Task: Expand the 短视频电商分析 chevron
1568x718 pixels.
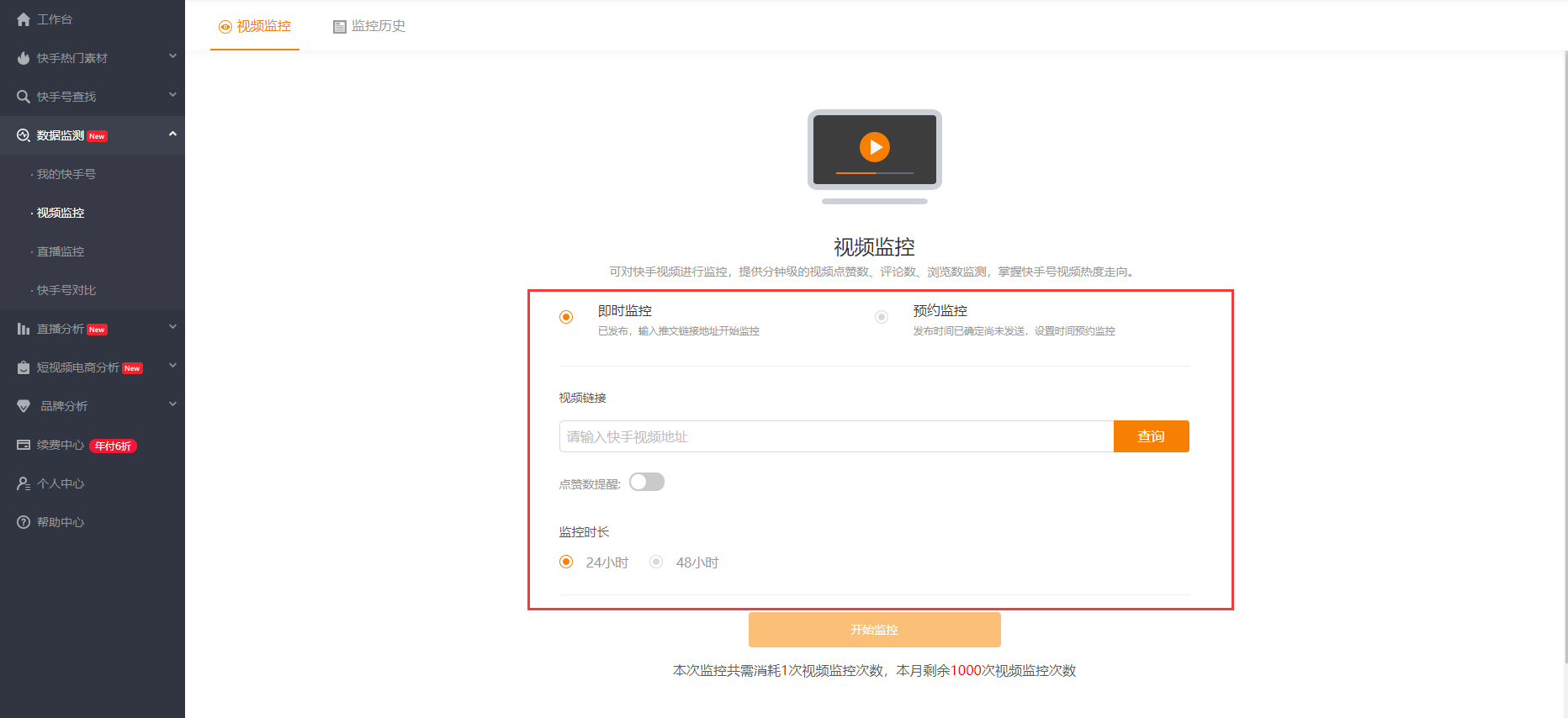Action: point(172,366)
